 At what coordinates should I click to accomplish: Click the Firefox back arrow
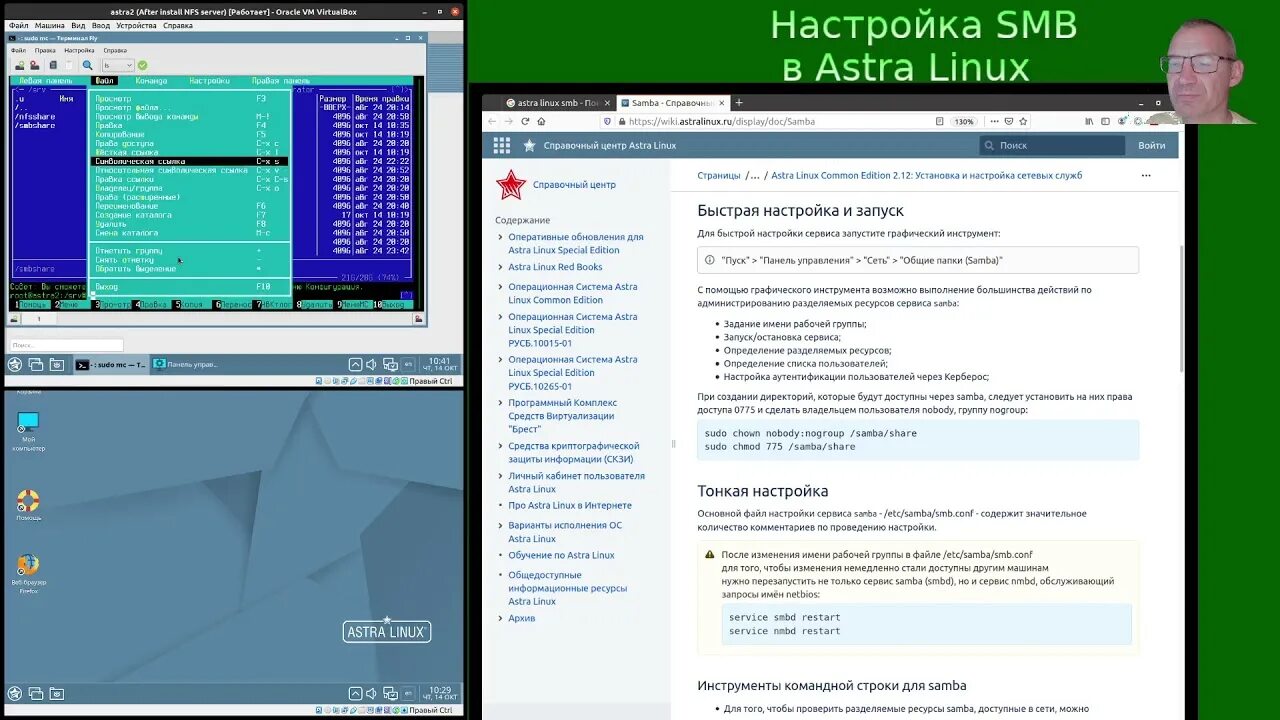tap(492, 121)
